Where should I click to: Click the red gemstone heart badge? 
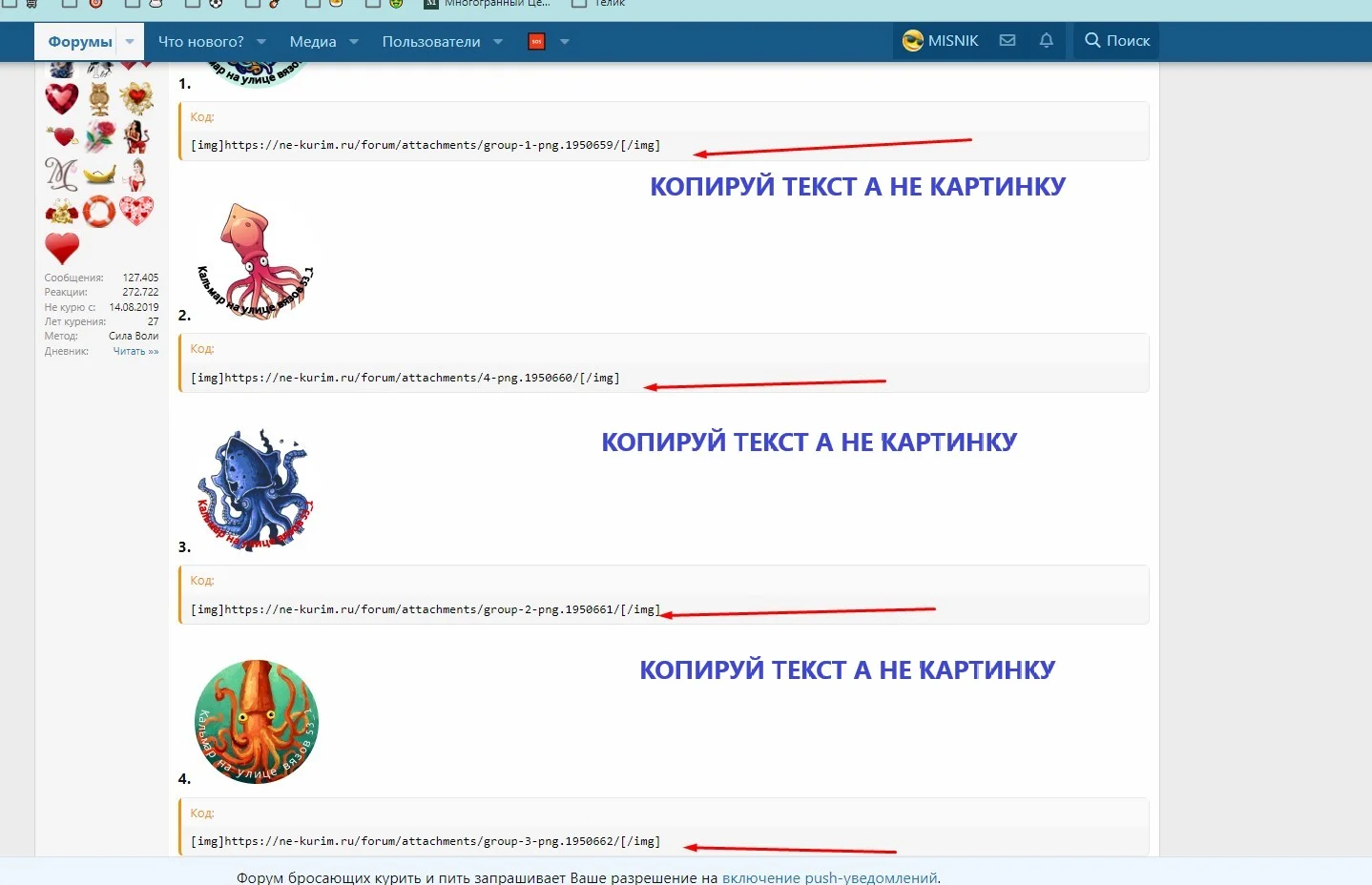point(62,98)
